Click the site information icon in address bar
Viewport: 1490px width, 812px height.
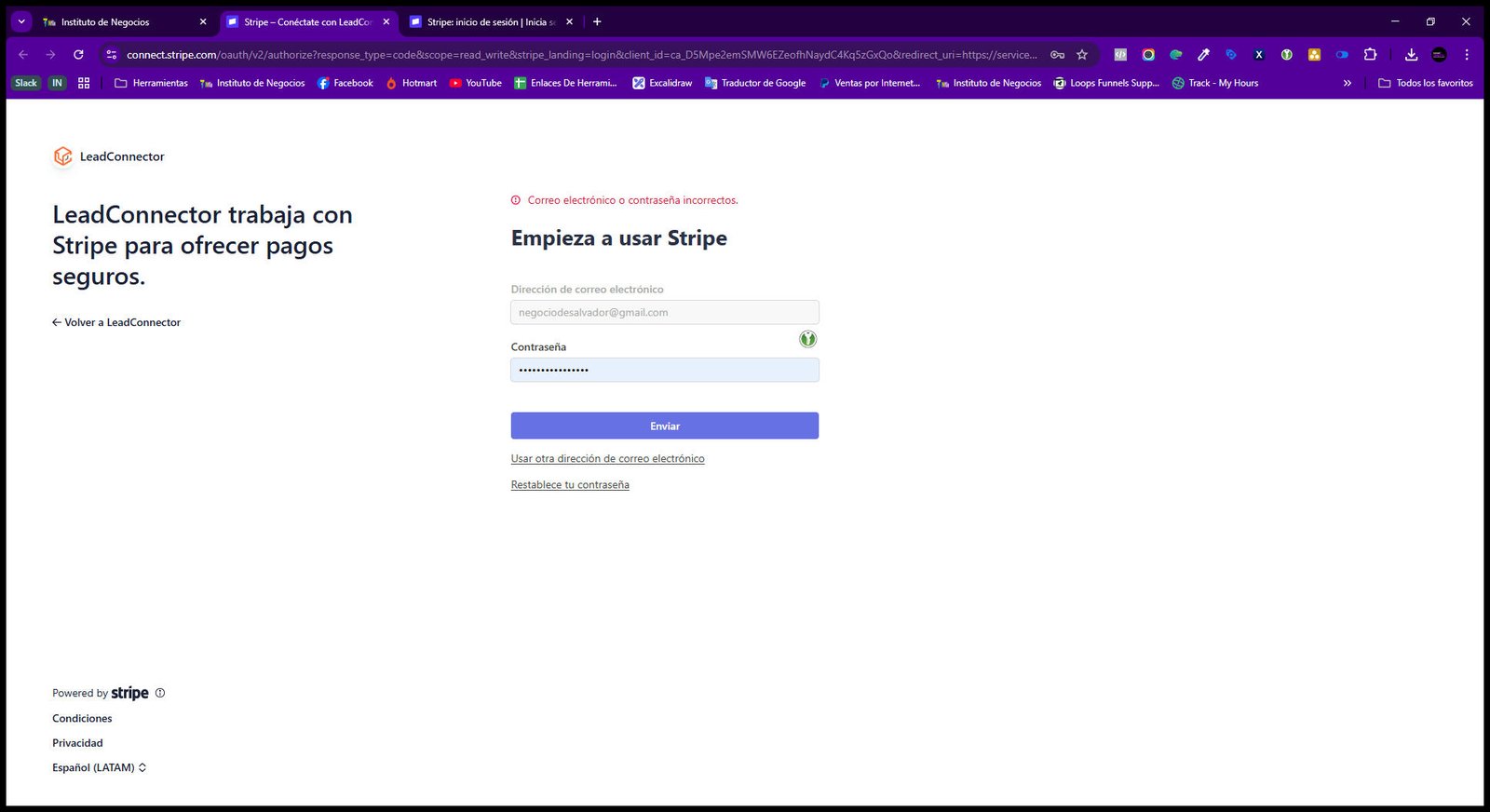coord(112,55)
